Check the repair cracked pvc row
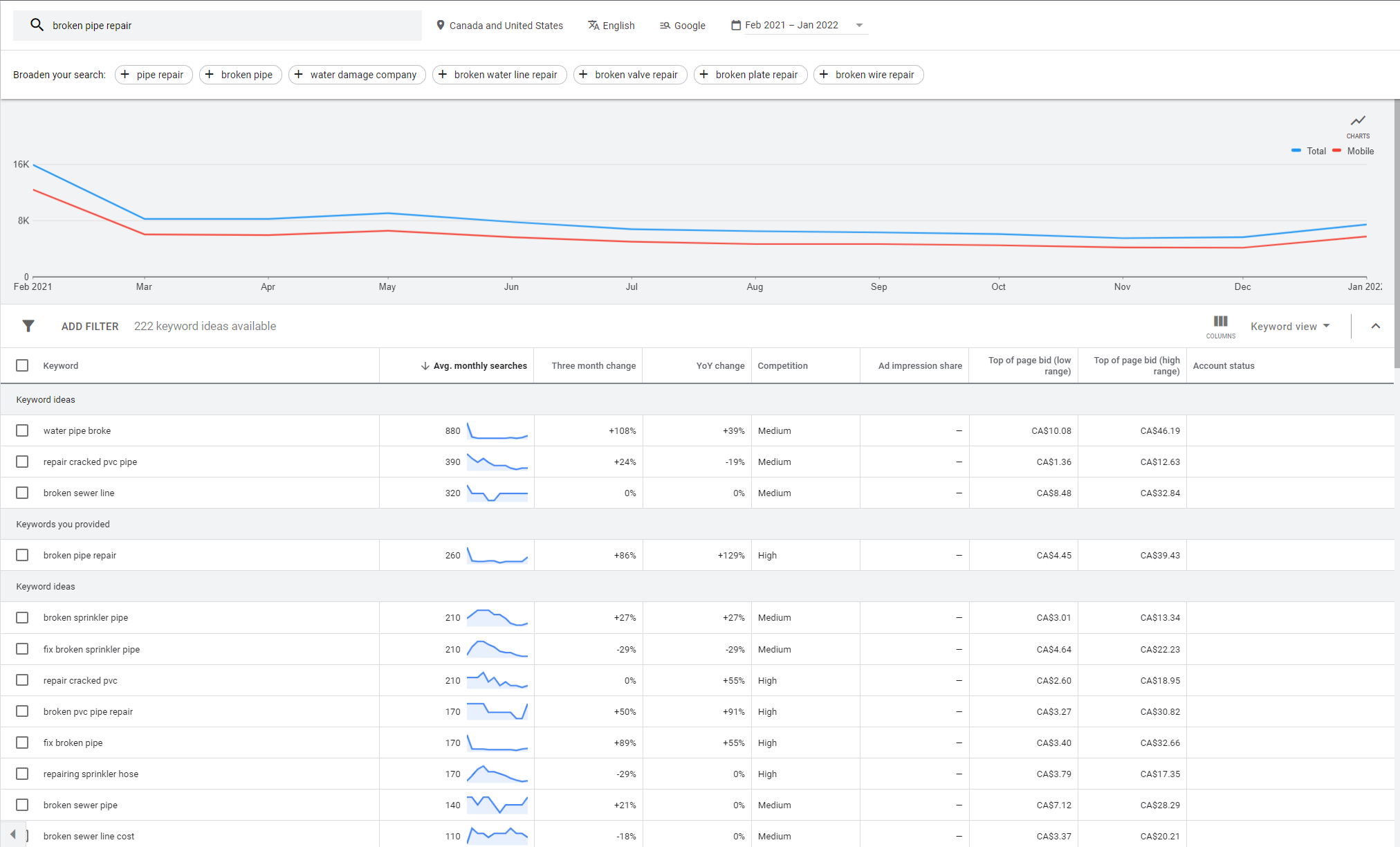The height and width of the screenshot is (847, 1400). (22, 680)
